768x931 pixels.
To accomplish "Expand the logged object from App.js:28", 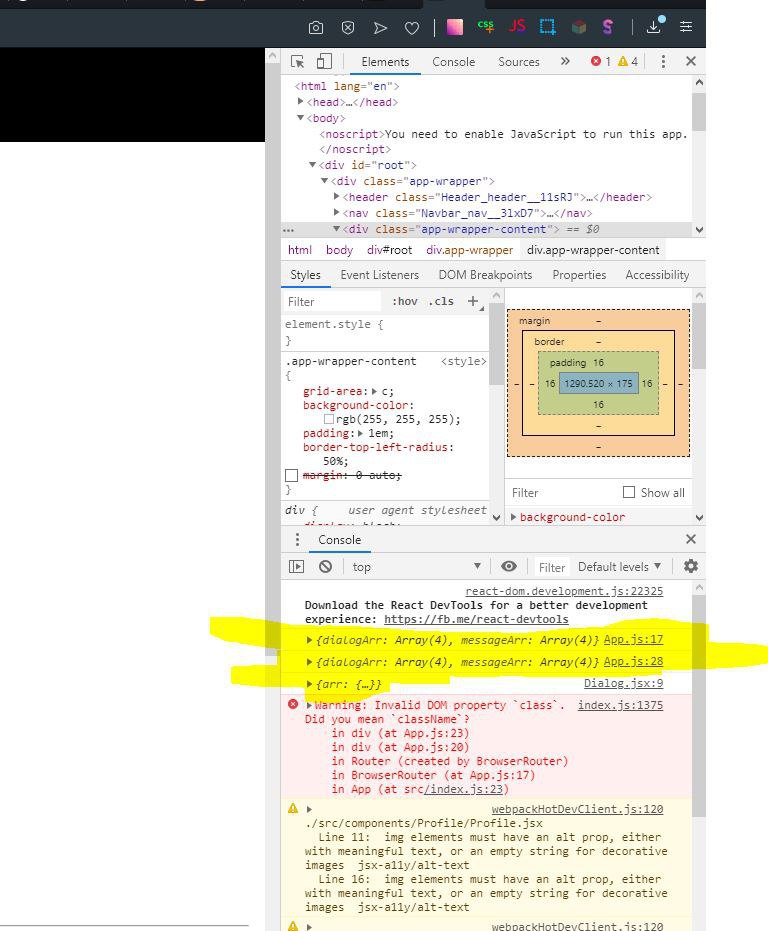I will (x=309, y=662).
